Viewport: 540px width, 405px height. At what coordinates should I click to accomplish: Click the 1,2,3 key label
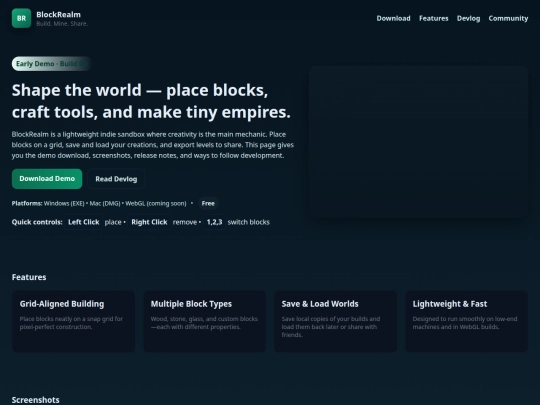[214, 222]
